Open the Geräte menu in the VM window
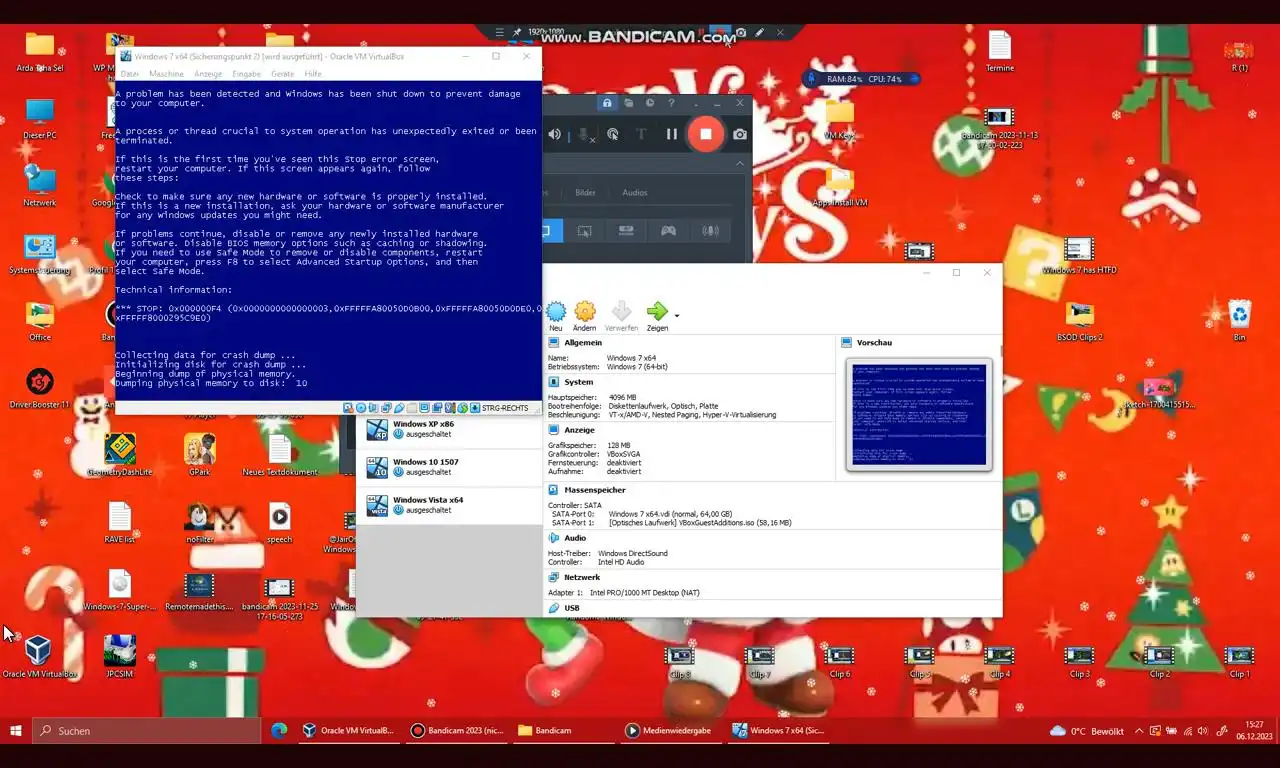This screenshot has height=768, width=1280. tap(283, 74)
